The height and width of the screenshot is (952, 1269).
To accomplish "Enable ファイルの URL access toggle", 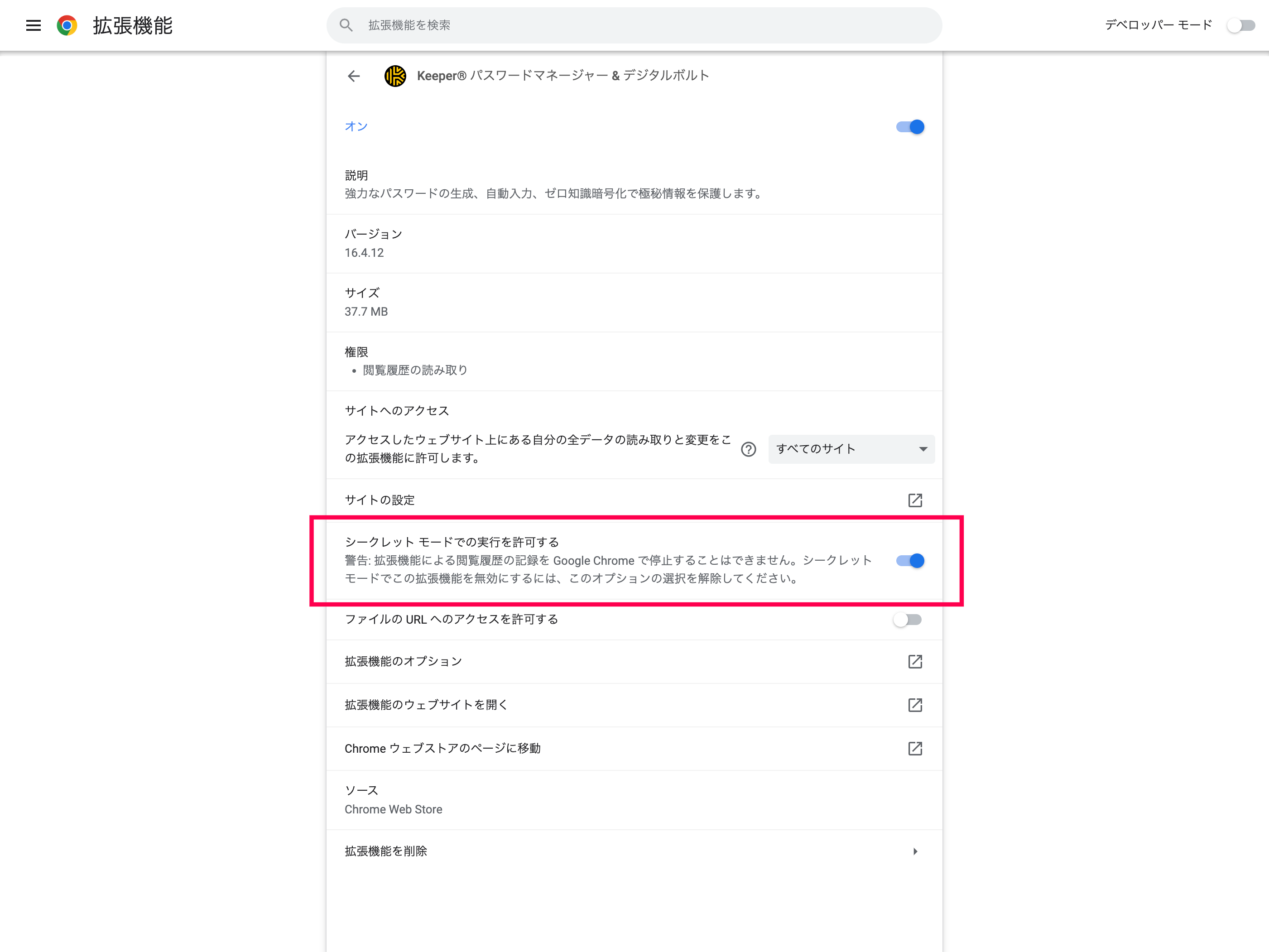I will pyautogui.click(x=908, y=620).
